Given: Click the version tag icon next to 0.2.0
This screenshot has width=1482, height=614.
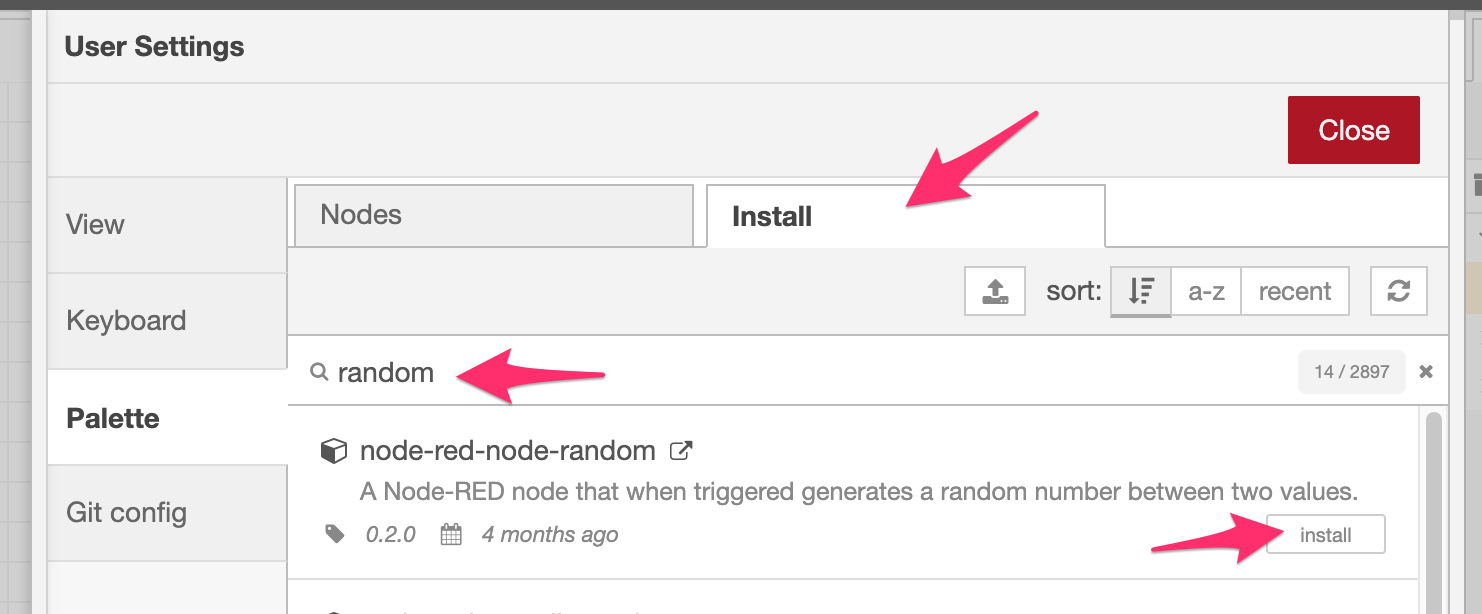Looking at the screenshot, I should 336,535.
